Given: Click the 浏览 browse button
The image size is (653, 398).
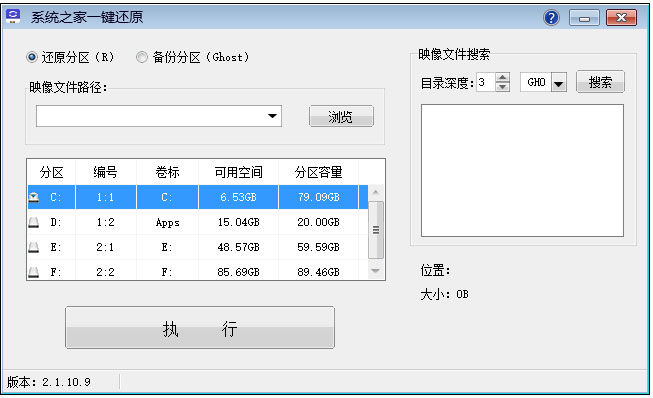Looking at the screenshot, I should click(x=341, y=116).
